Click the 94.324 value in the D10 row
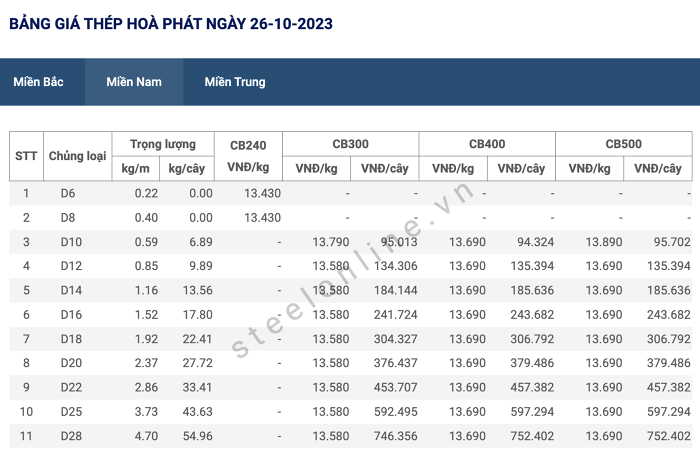The height and width of the screenshot is (456, 700). click(x=536, y=242)
